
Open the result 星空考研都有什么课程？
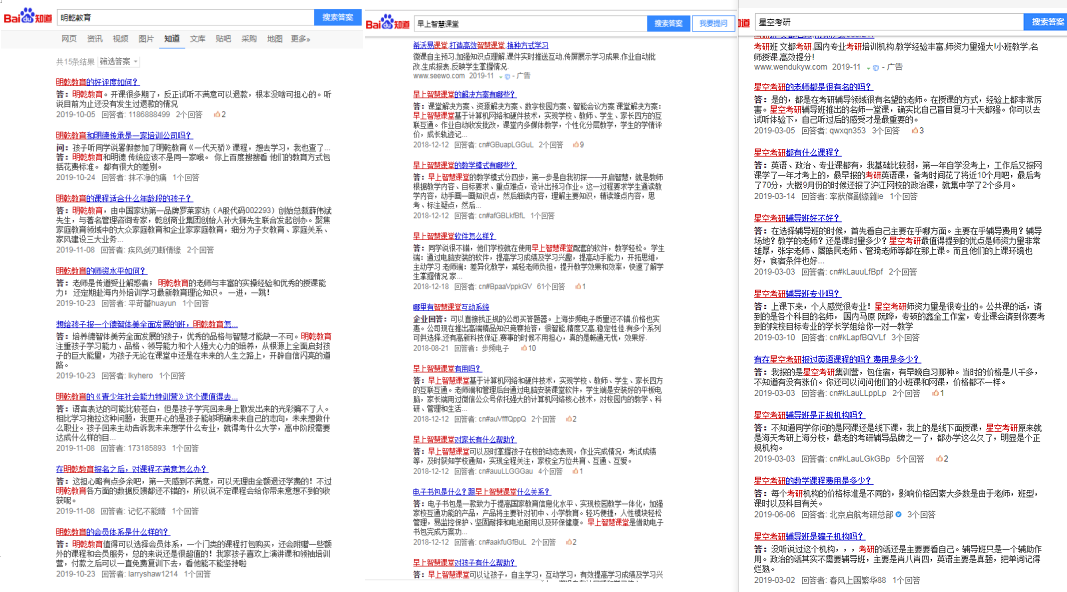point(797,152)
